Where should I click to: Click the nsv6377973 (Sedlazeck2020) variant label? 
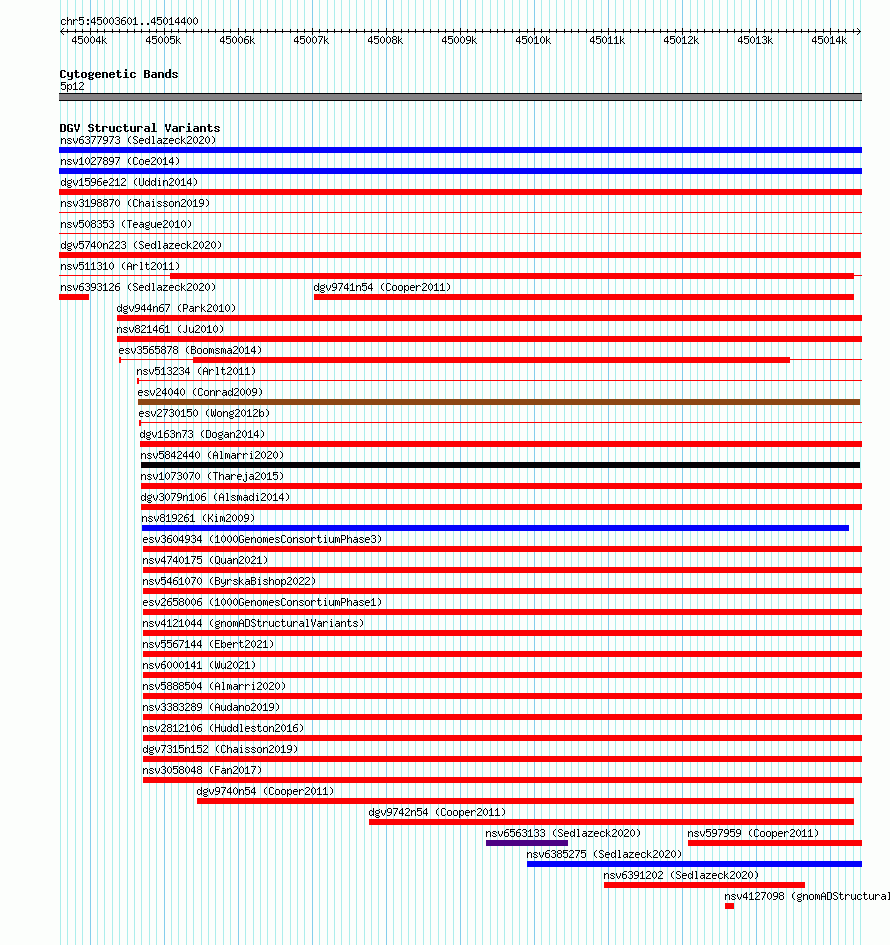point(138,140)
